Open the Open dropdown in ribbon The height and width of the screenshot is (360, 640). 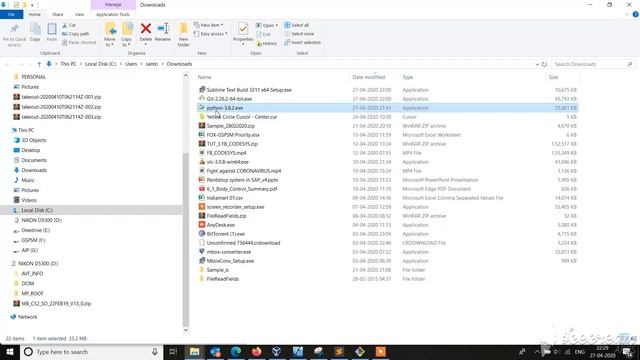click(267, 25)
